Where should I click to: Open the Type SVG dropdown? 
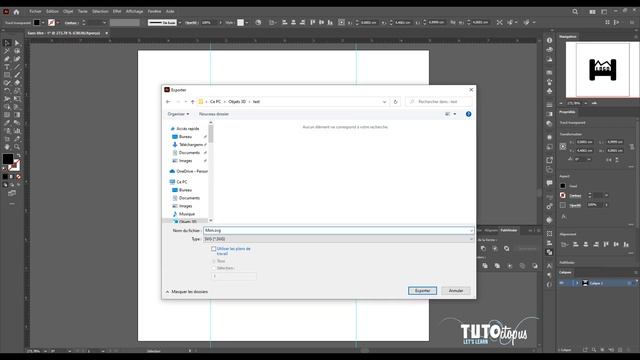point(338,239)
